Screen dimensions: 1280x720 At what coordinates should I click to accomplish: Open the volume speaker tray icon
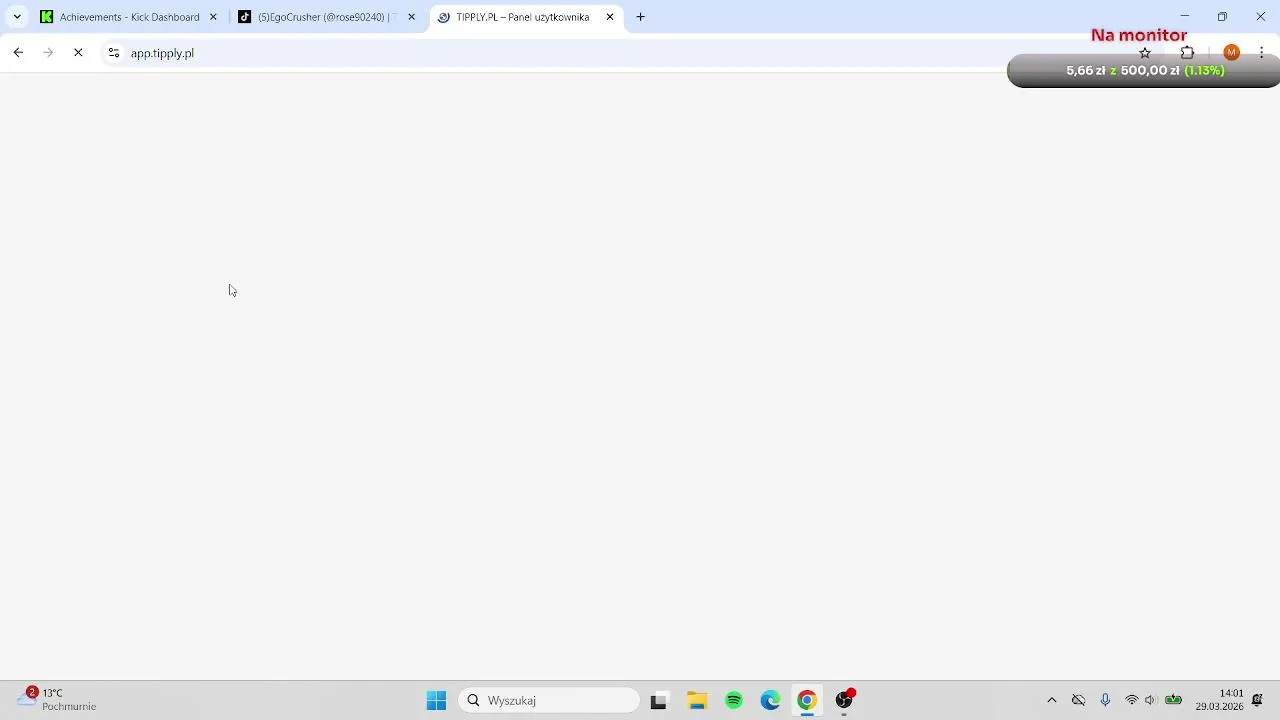1151,701
